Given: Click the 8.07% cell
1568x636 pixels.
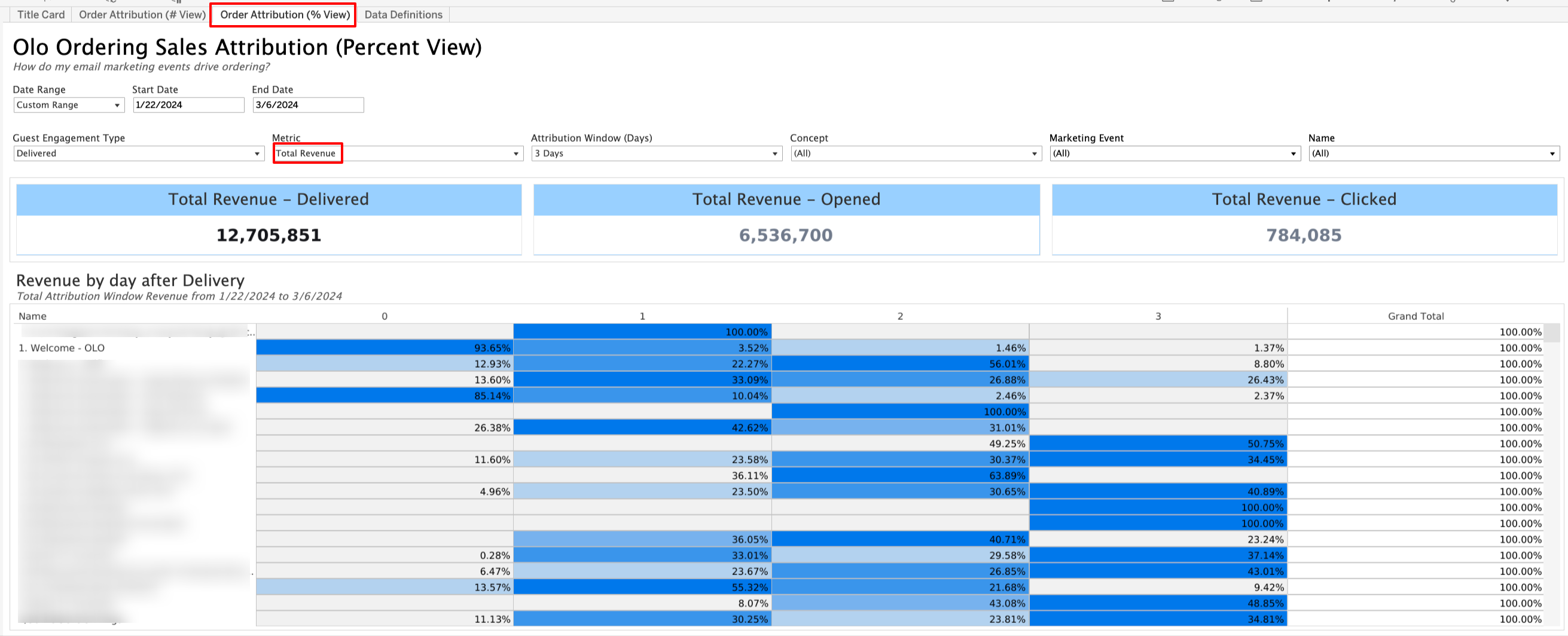Looking at the screenshot, I should click(x=643, y=603).
